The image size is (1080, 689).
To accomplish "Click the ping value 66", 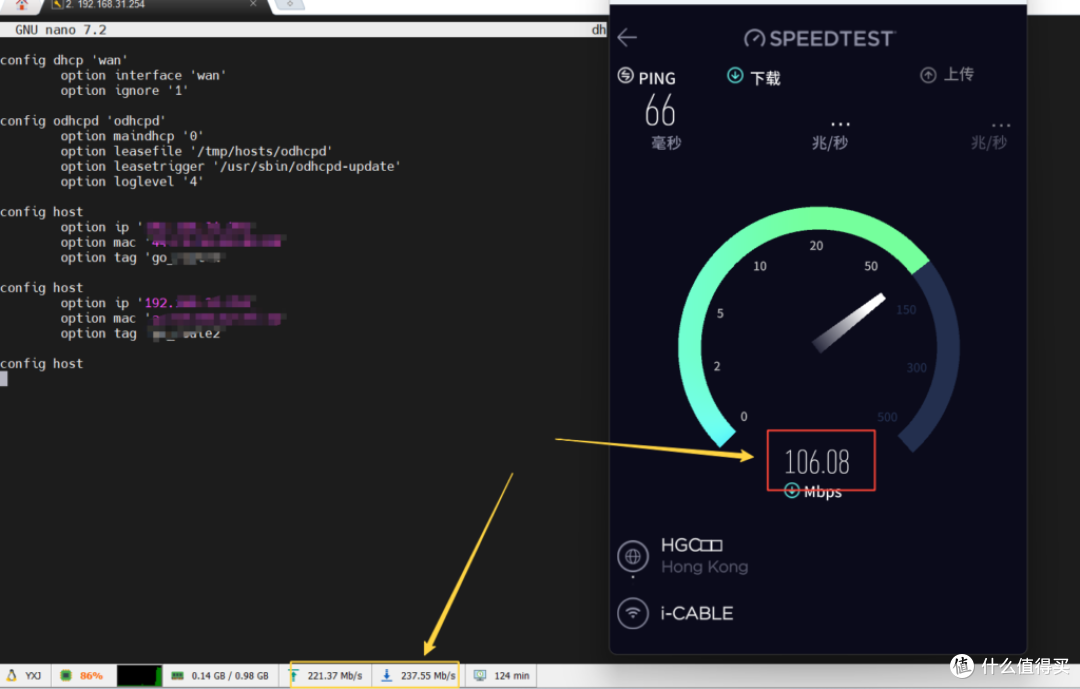I will (x=659, y=111).
